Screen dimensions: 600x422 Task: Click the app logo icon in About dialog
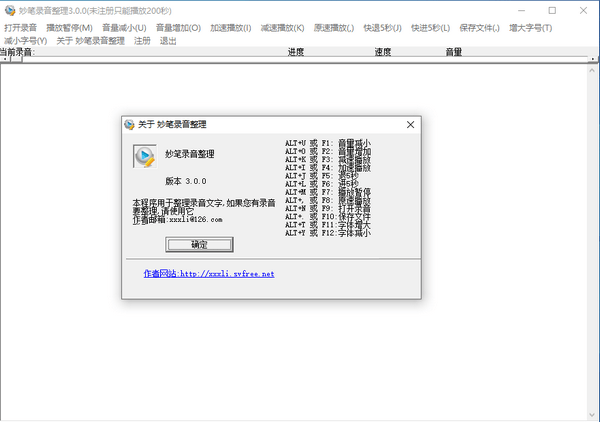coord(144,156)
